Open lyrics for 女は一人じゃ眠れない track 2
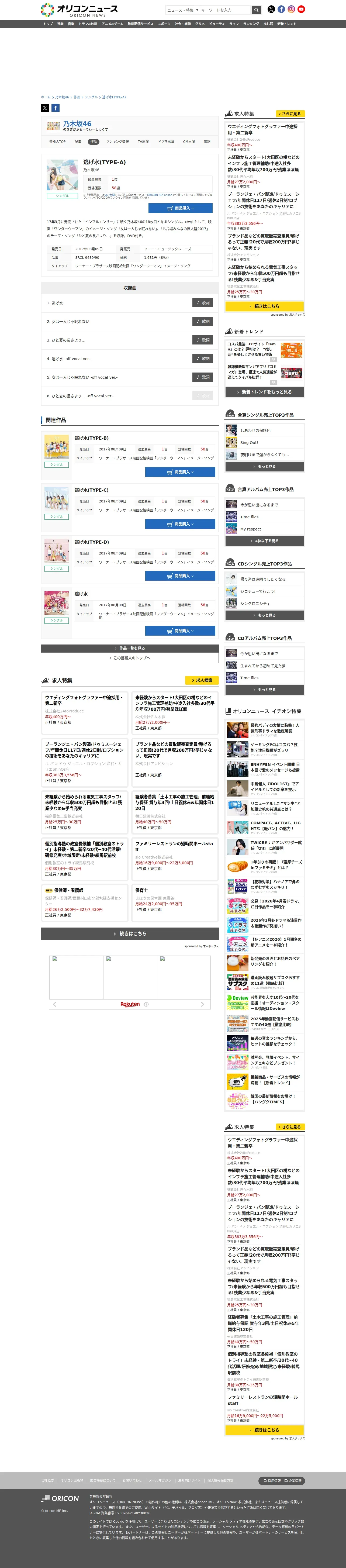Screen dimensions: 346x1568 click(202, 321)
